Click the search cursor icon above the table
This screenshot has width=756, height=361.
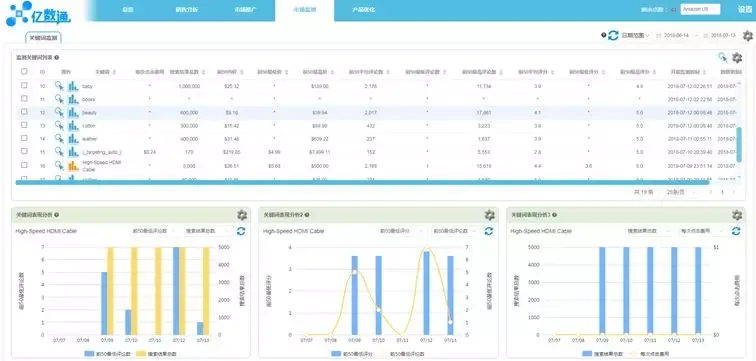pos(722,58)
